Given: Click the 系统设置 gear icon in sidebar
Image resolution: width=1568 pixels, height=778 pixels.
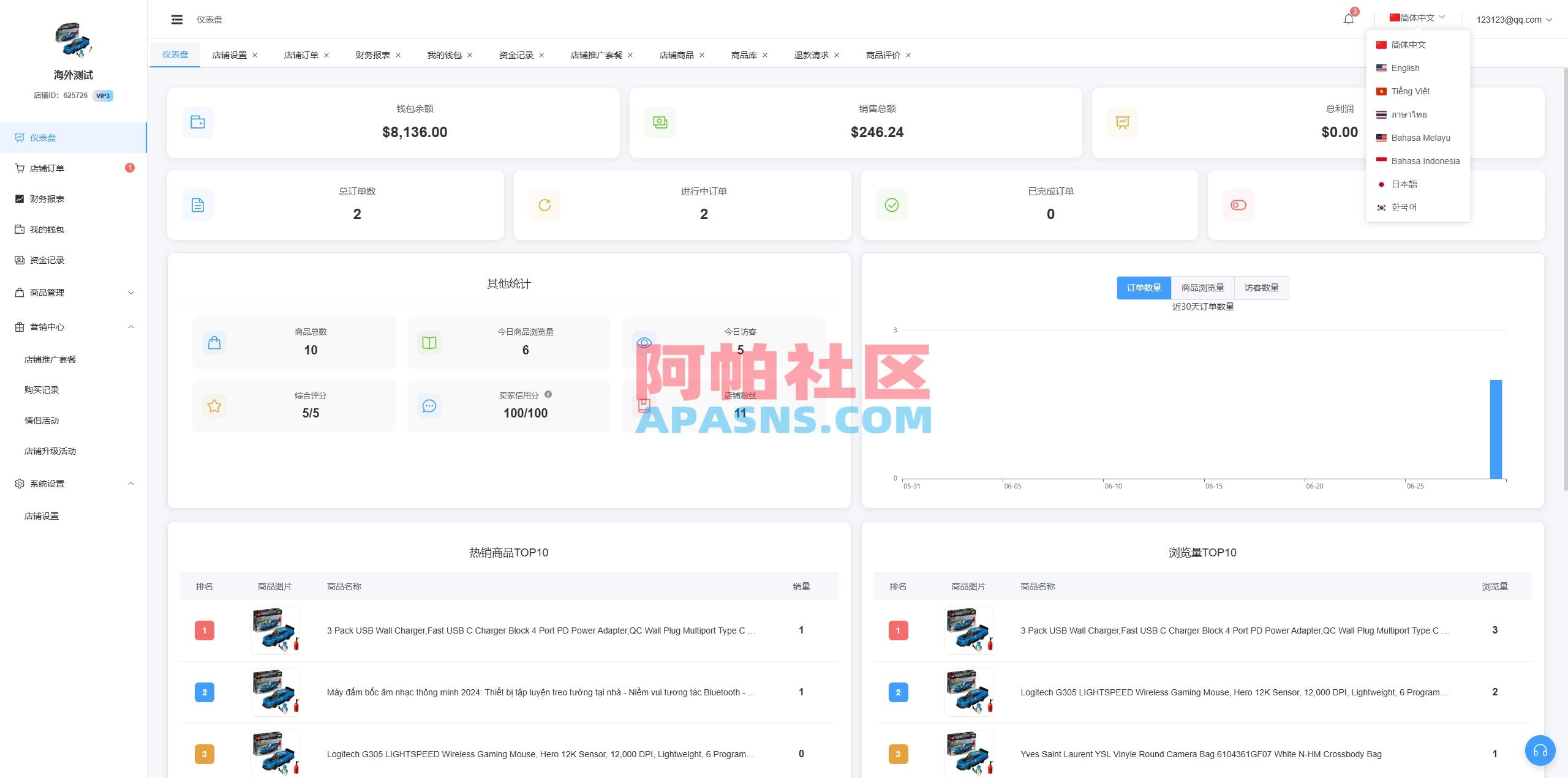Looking at the screenshot, I should tap(19, 483).
